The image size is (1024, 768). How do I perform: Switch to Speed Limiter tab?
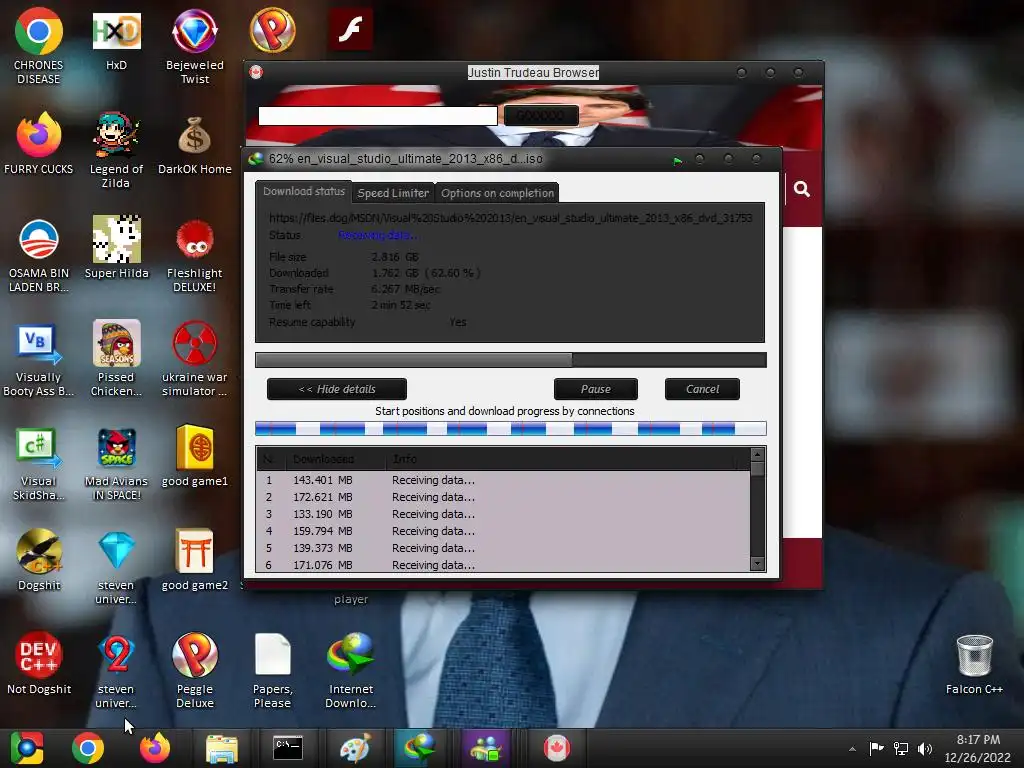[x=393, y=193]
